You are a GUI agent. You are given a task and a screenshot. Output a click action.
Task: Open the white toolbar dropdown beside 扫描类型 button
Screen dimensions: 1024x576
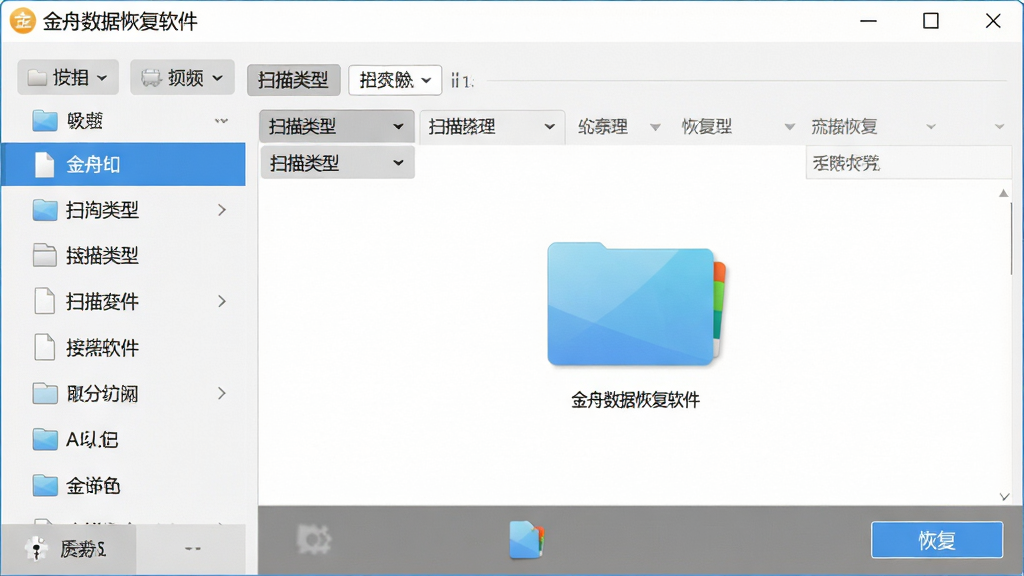(x=395, y=80)
